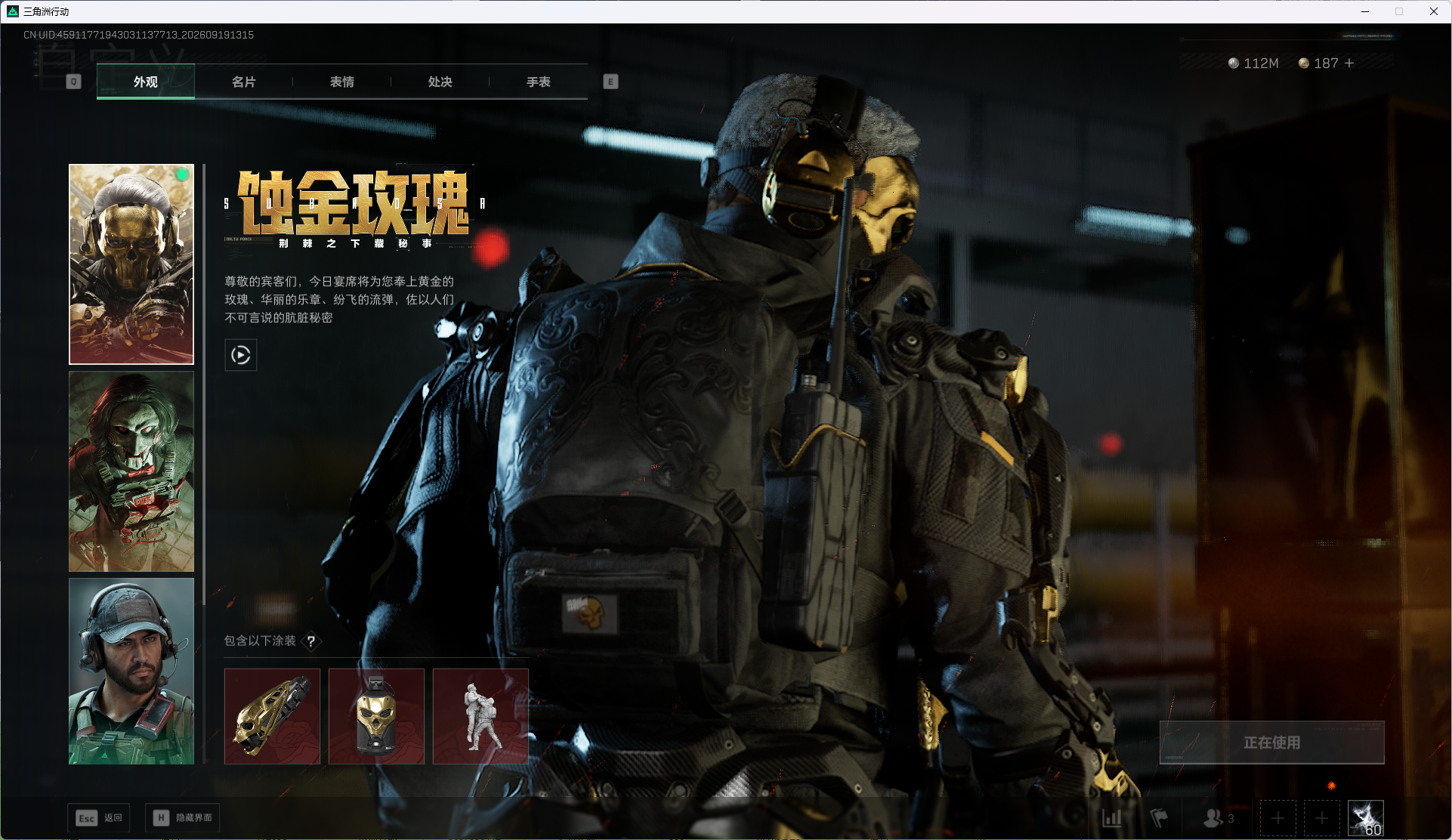Open the 包含以下涂装 help question mark
The image size is (1452, 840).
(x=311, y=641)
